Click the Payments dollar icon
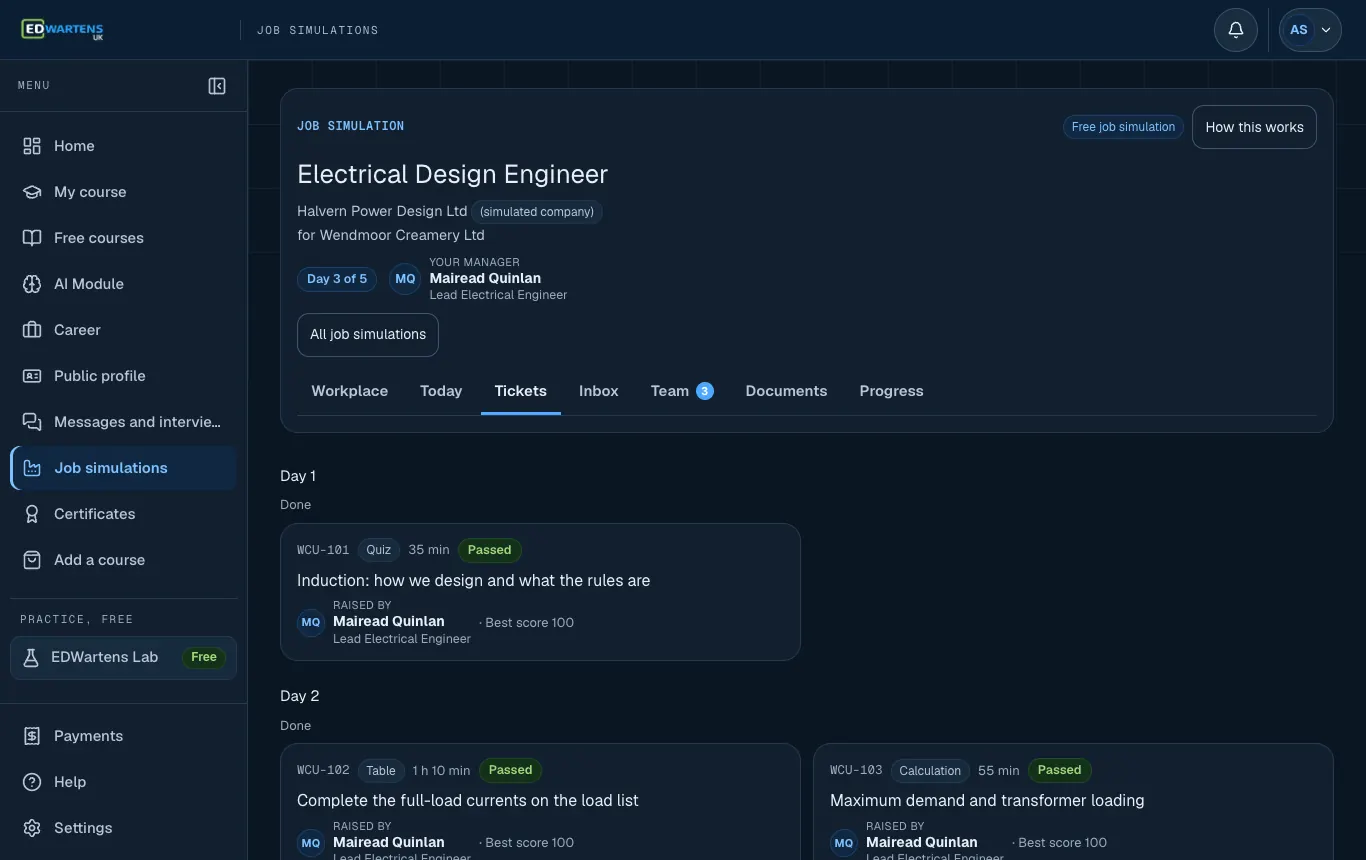 (x=32, y=736)
